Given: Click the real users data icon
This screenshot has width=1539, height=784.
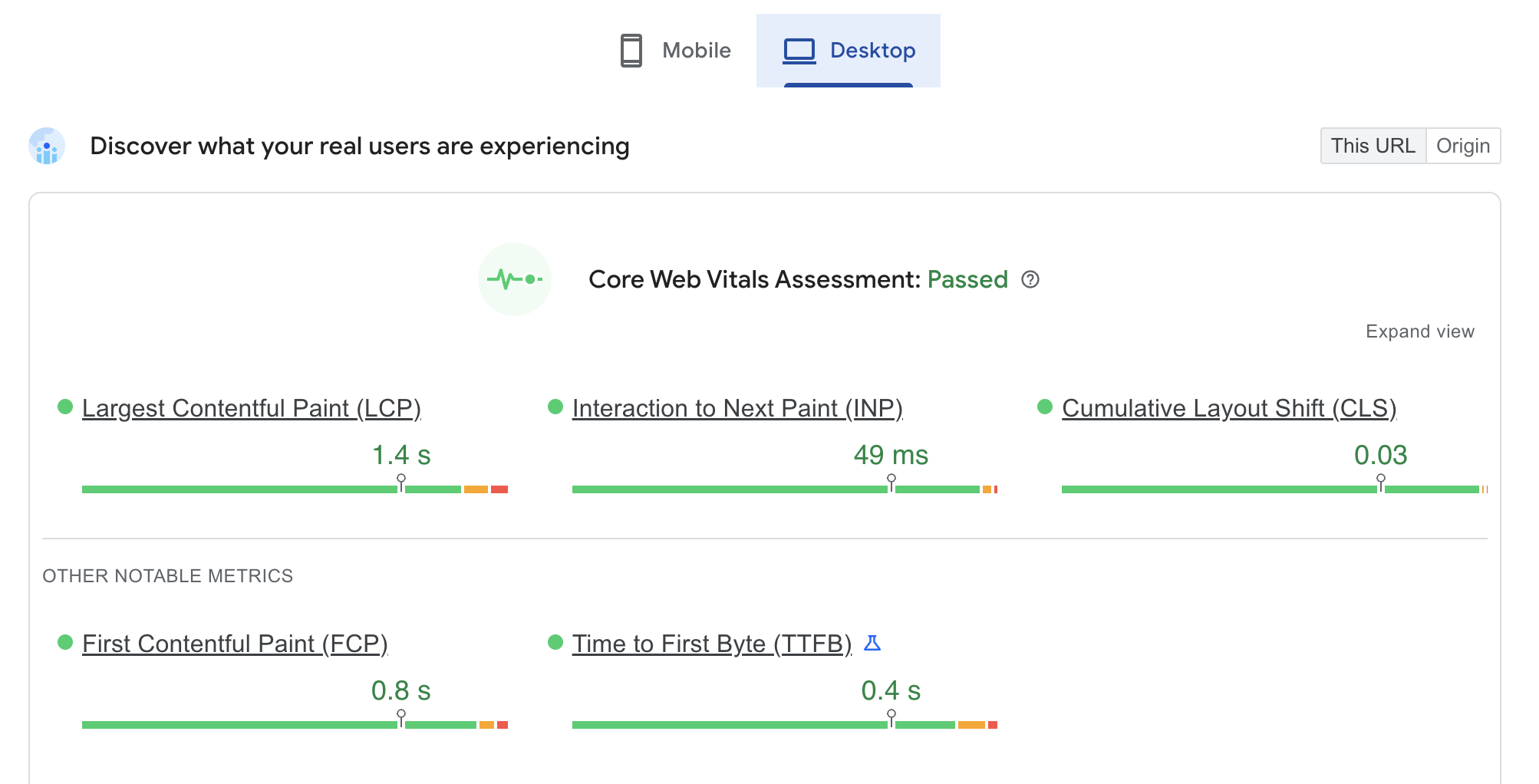Looking at the screenshot, I should coord(47,146).
